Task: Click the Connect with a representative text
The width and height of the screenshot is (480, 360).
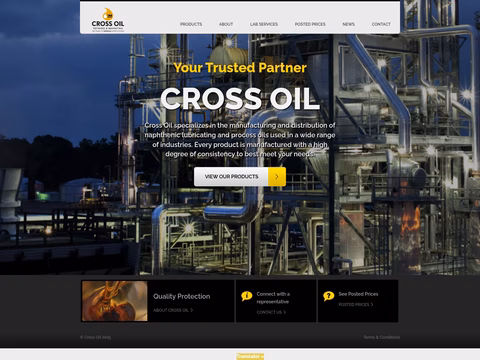Action: [x=273, y=298]
